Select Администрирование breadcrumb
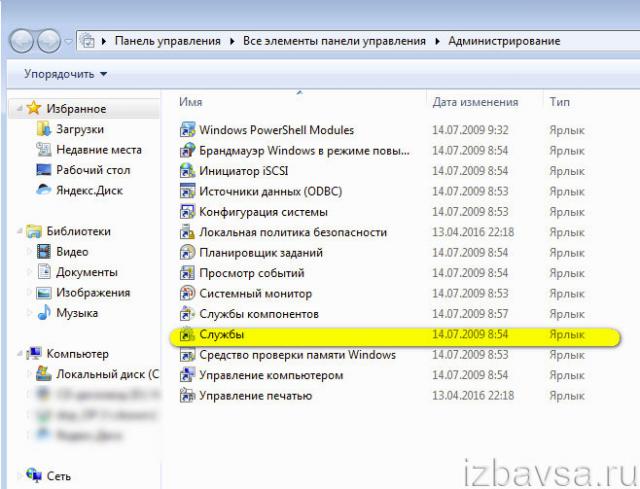Viewport: 640px width, 489px height. [504, 41]
